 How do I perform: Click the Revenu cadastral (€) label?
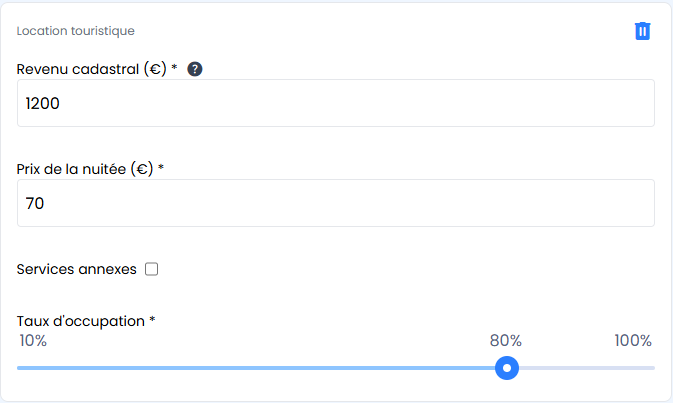91,69
